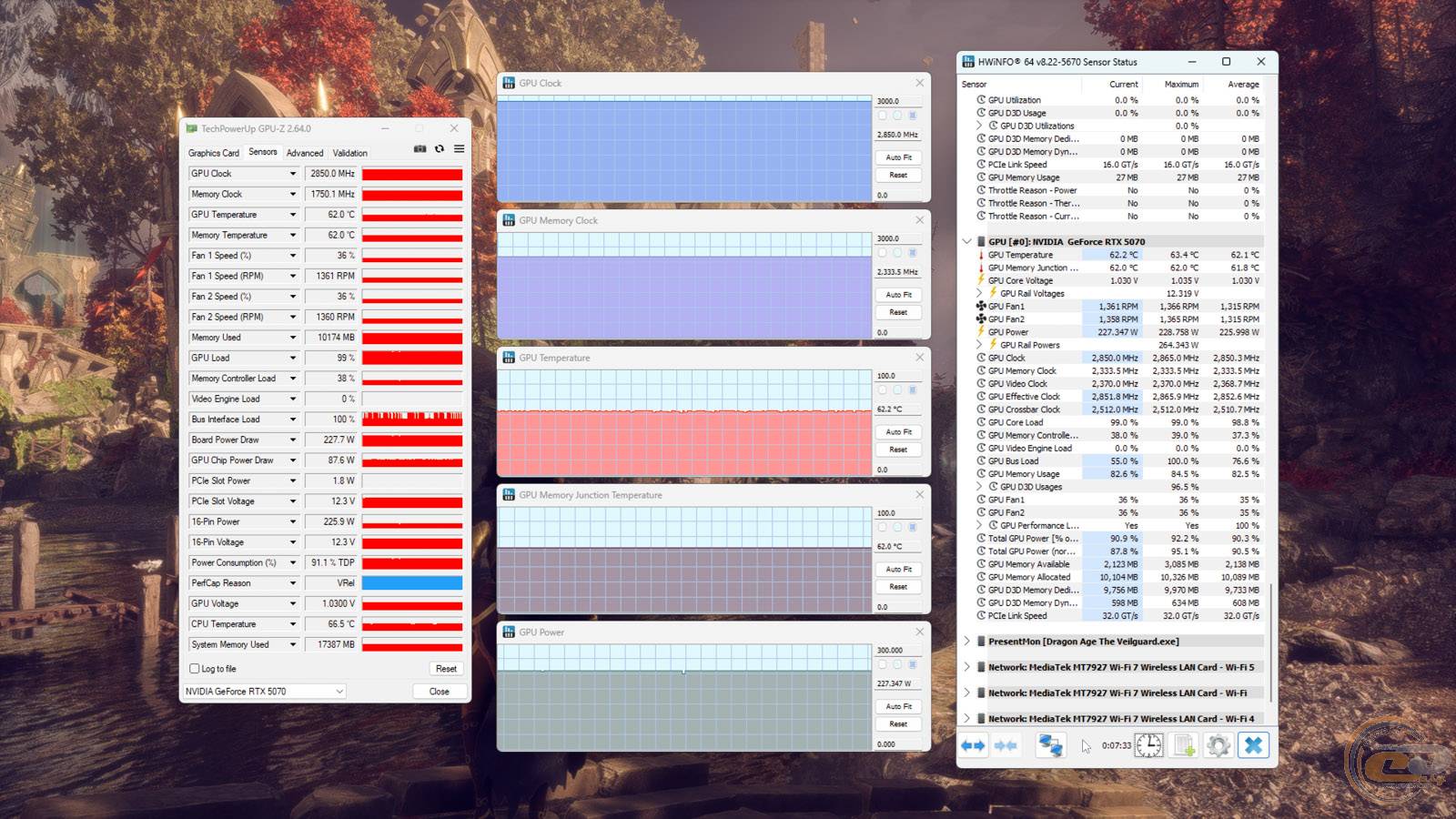This screenshot has width=1456, height=819.
Task: Click the GPU-Z title bar app icon
Action: click(192, 128)
